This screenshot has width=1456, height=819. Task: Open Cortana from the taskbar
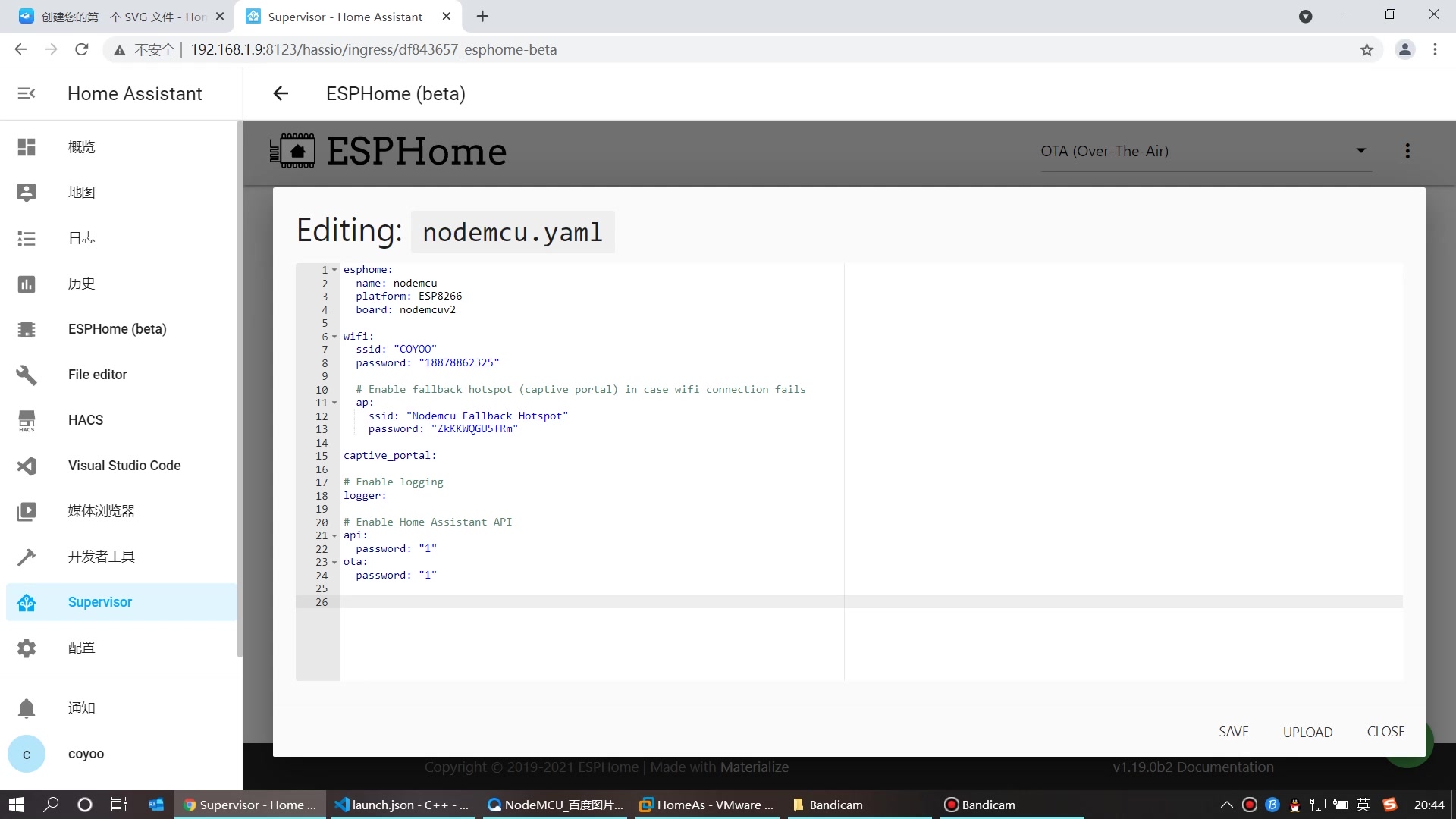(85, 805)
